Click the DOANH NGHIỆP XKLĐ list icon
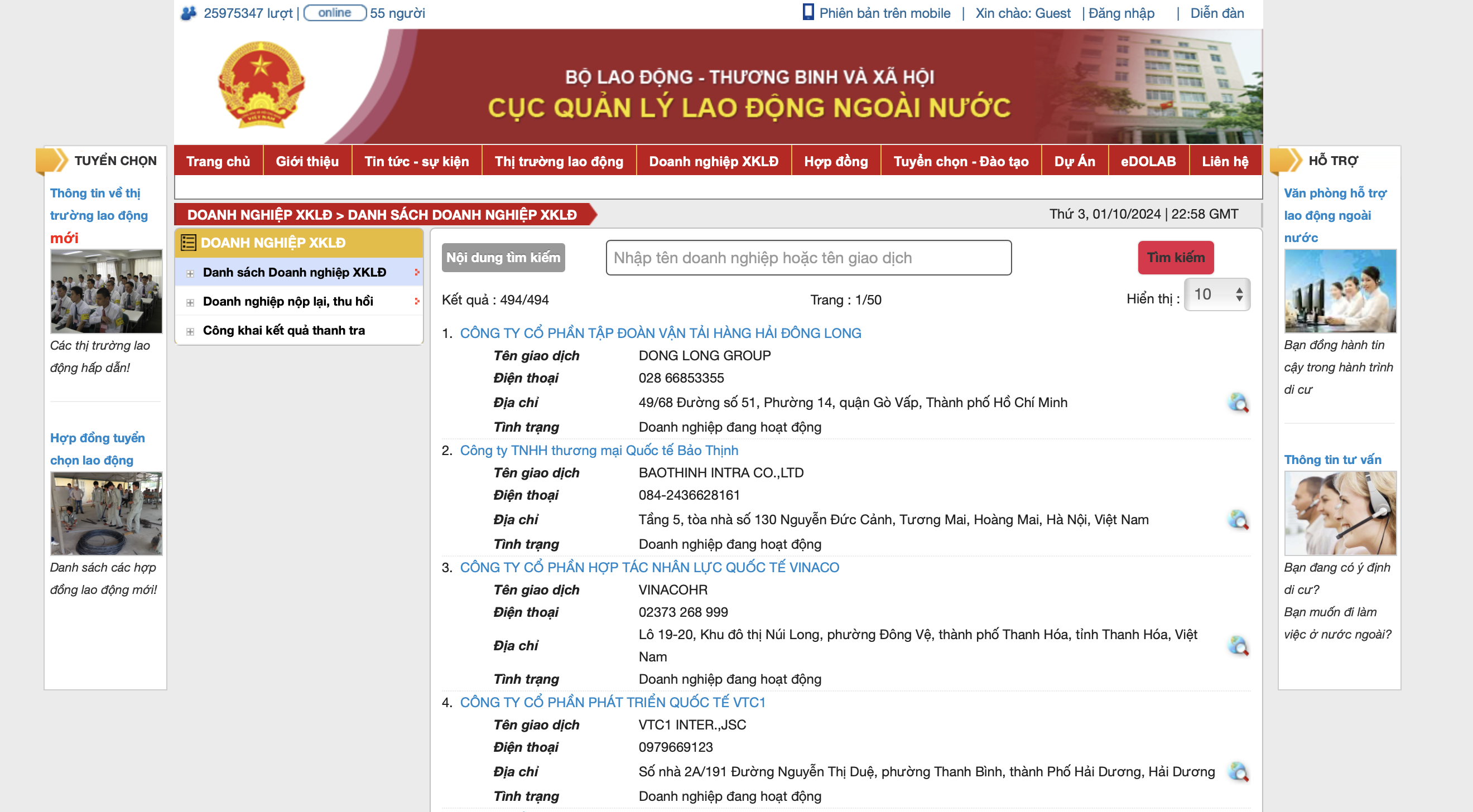 coord(188,243)
